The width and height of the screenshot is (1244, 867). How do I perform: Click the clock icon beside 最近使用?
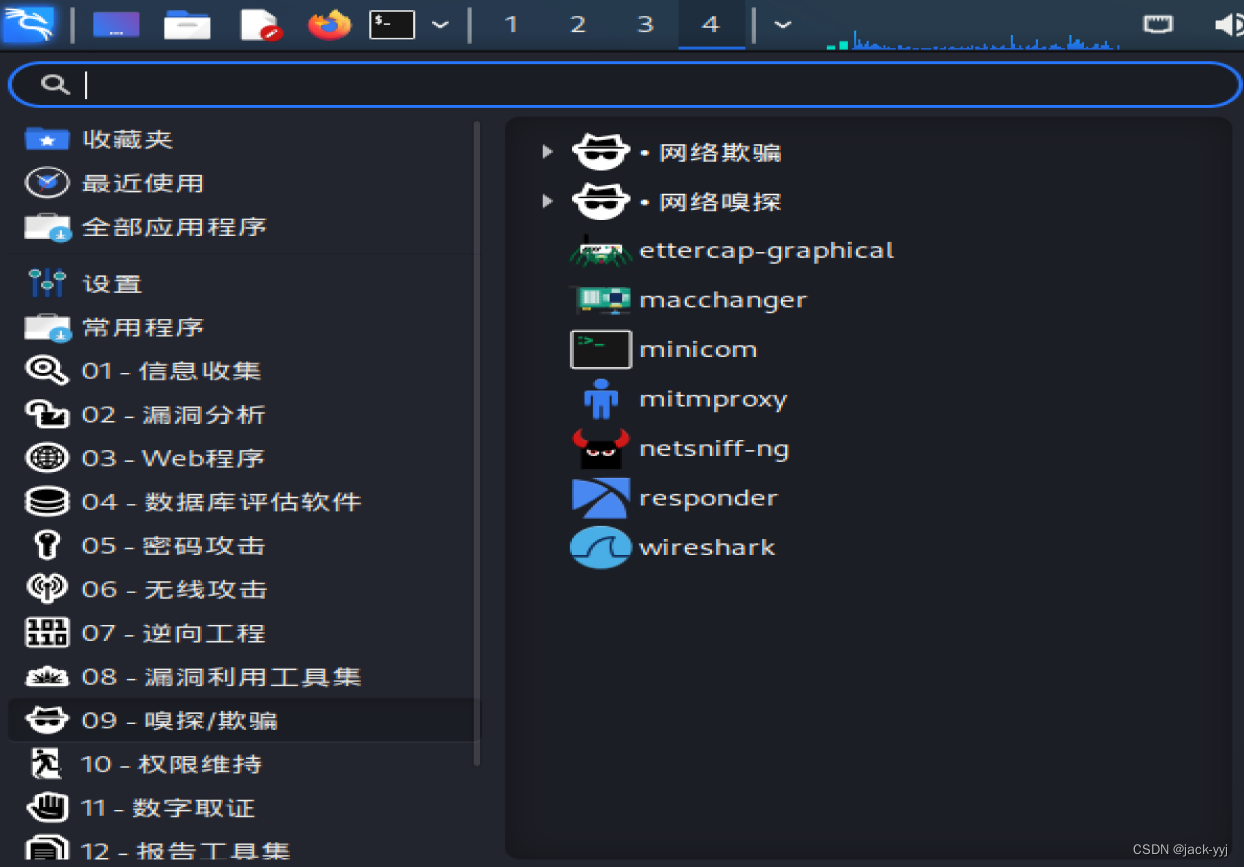click(47, 183)
